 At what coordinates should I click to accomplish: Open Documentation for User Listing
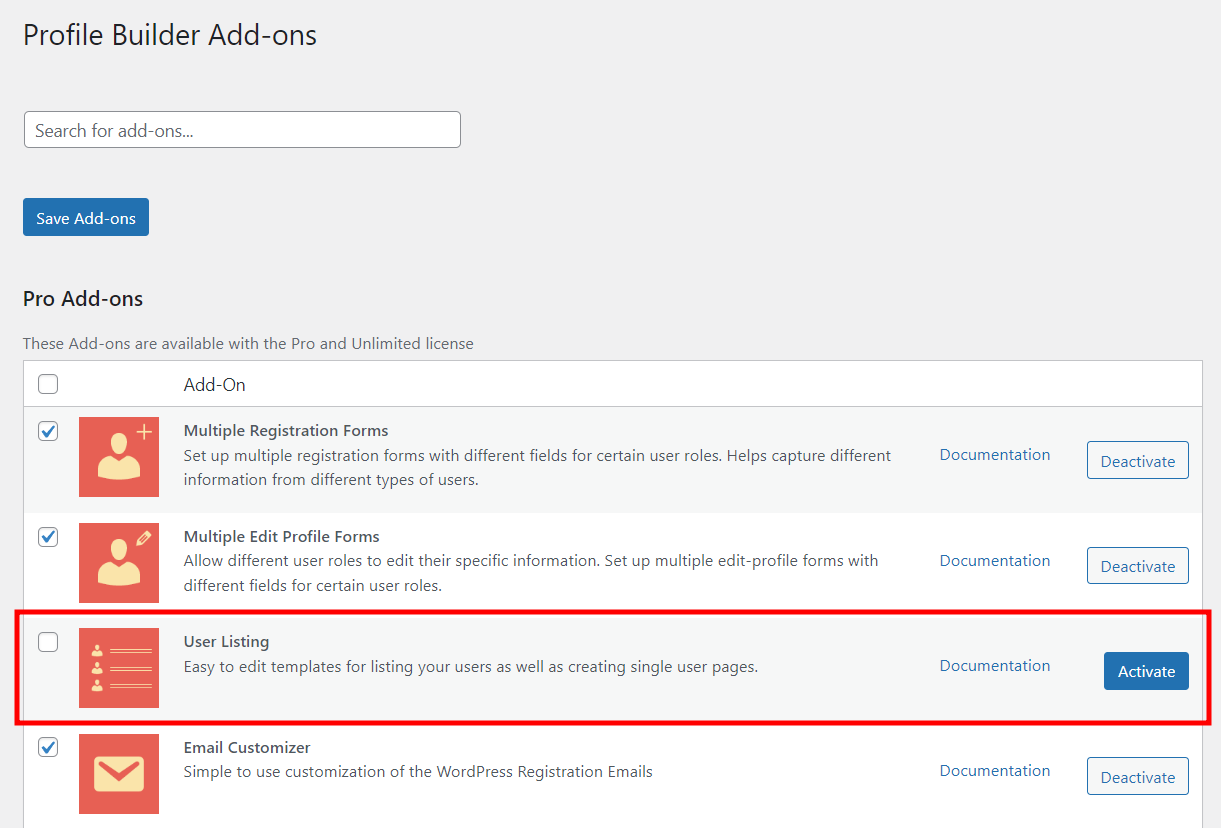(x=995, y=665)
